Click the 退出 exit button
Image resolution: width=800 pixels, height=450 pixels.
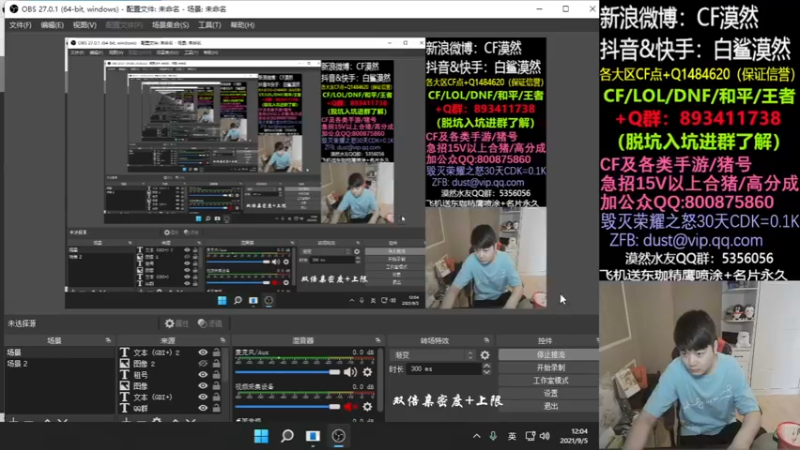549,406
